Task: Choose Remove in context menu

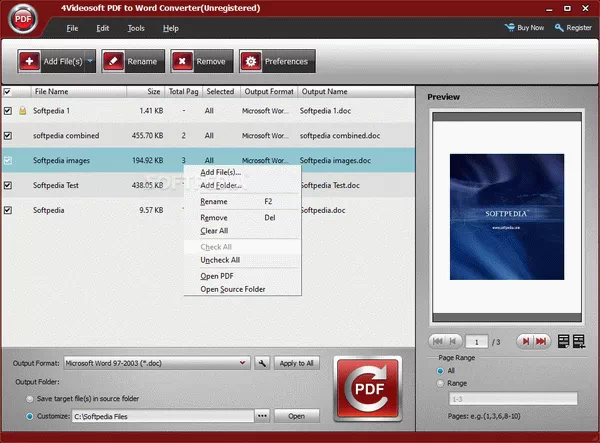Action: [242, 218]
